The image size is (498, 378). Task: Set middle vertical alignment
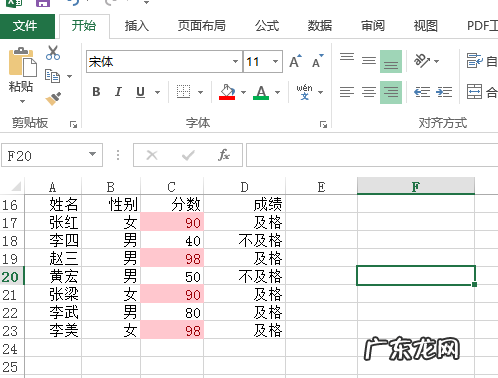coord(369,61)
